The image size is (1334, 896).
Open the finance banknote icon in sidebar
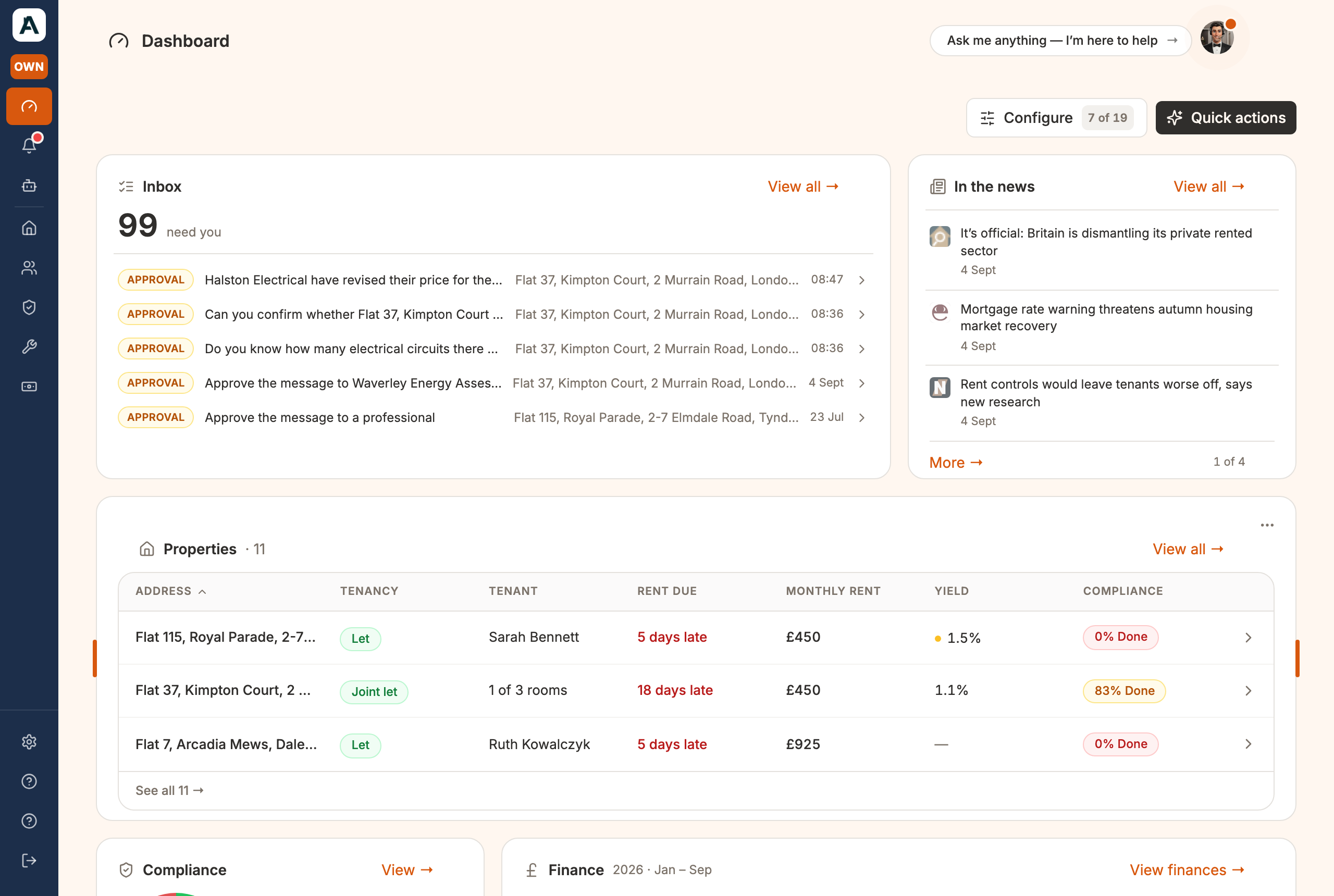[29, 387]
